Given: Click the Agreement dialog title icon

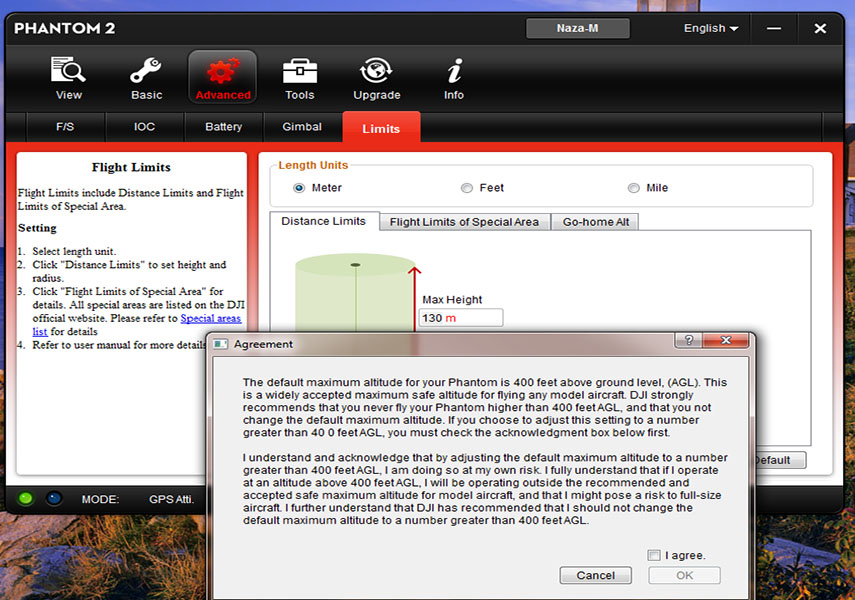Looking at the screenshot, I should point(220,344).
